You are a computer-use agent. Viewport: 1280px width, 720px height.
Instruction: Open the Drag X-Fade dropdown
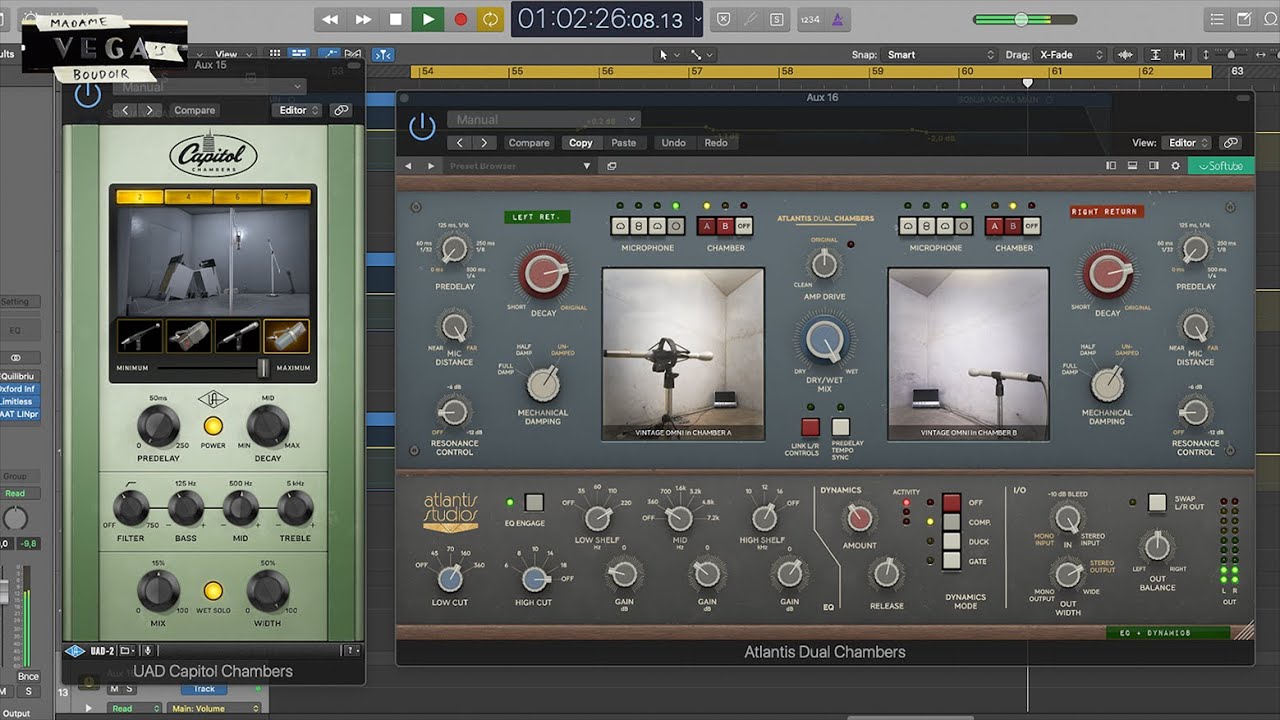point(1071,55)
